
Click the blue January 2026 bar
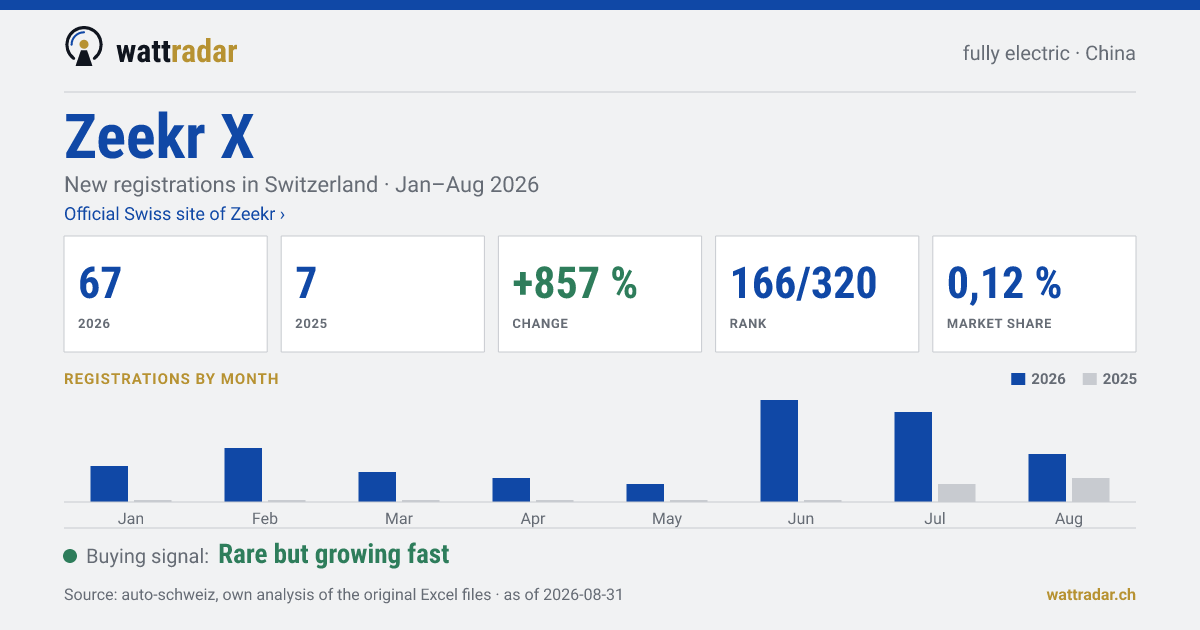pos(109,484)
